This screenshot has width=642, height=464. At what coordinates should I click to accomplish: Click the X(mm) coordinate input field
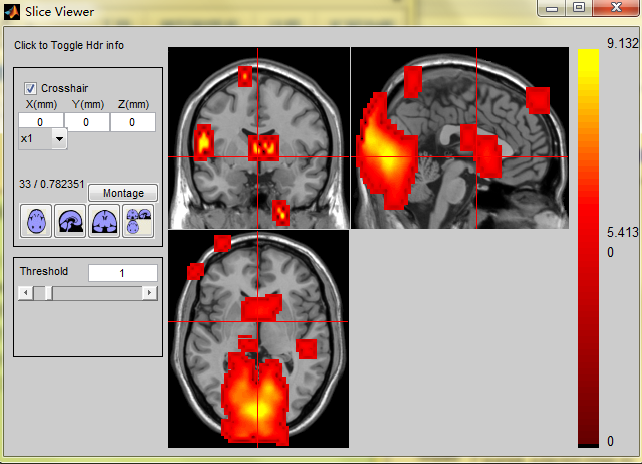click(x=41, y=122)
